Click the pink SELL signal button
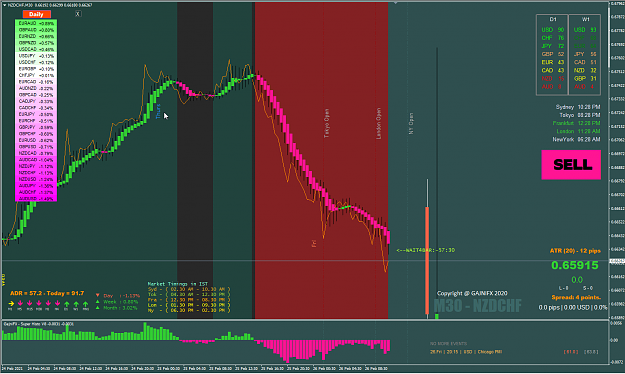This screenshot has height=374, width=625. (571, 165)
